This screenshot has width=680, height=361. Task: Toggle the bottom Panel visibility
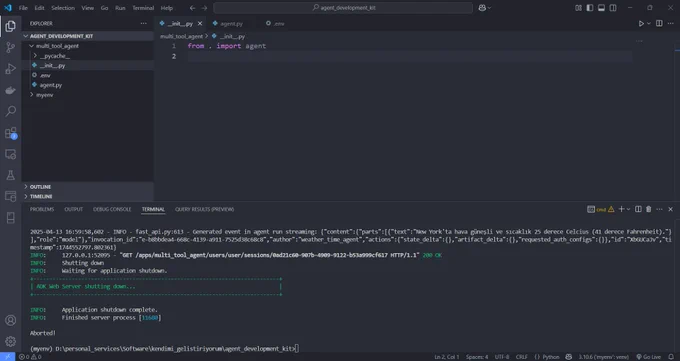(x=601, y=8)
